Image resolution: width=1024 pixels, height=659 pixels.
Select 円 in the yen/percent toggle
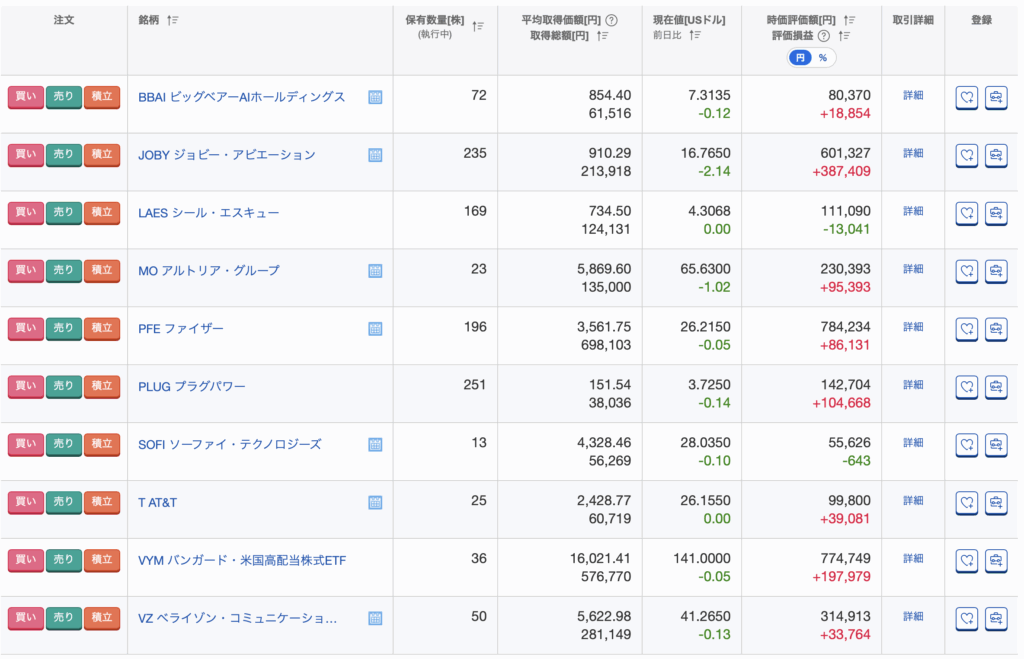(800, 58)
